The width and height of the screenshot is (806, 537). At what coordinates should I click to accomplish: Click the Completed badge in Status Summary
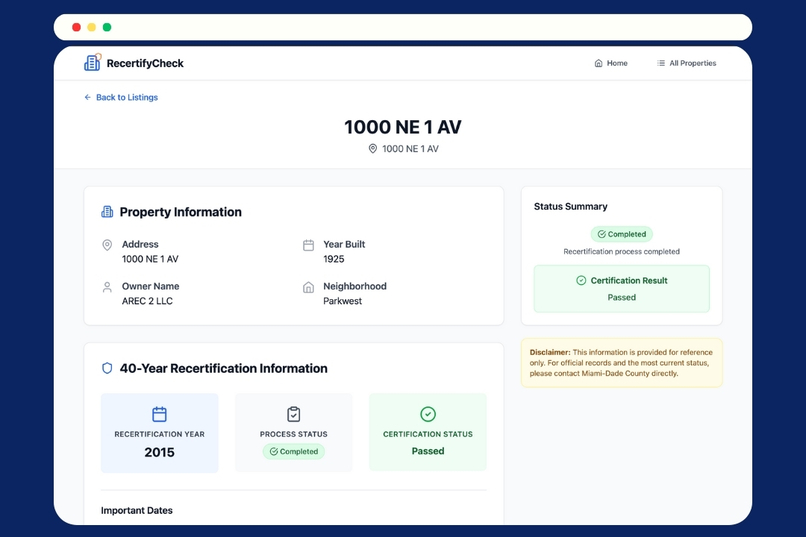(621, 234)
